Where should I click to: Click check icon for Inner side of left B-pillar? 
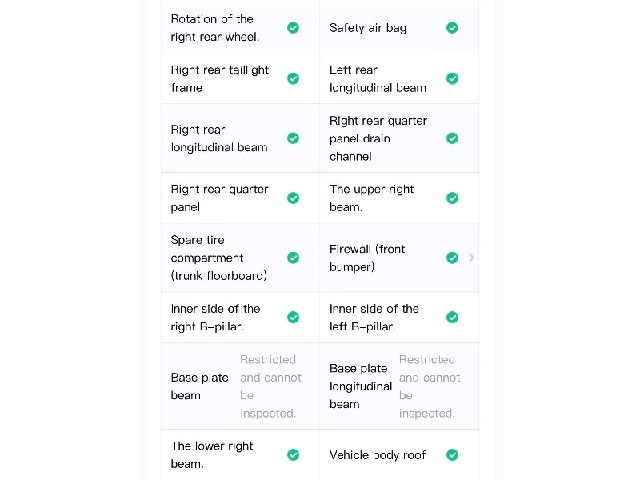point(452,317)
